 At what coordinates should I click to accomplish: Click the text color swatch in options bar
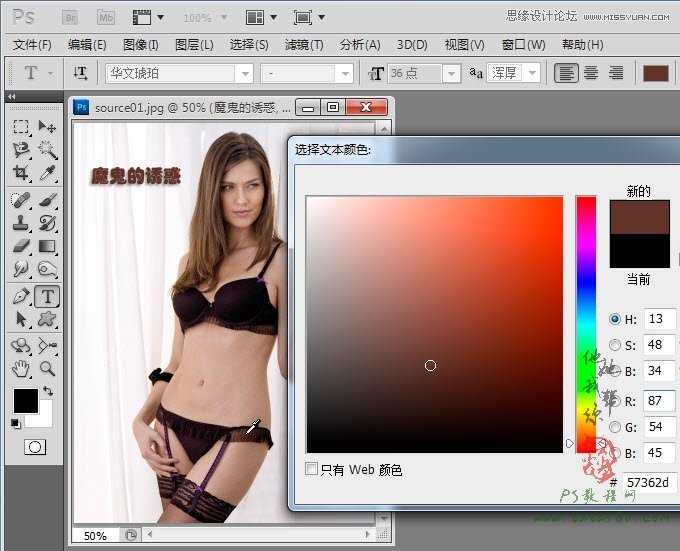click(655, 73)
